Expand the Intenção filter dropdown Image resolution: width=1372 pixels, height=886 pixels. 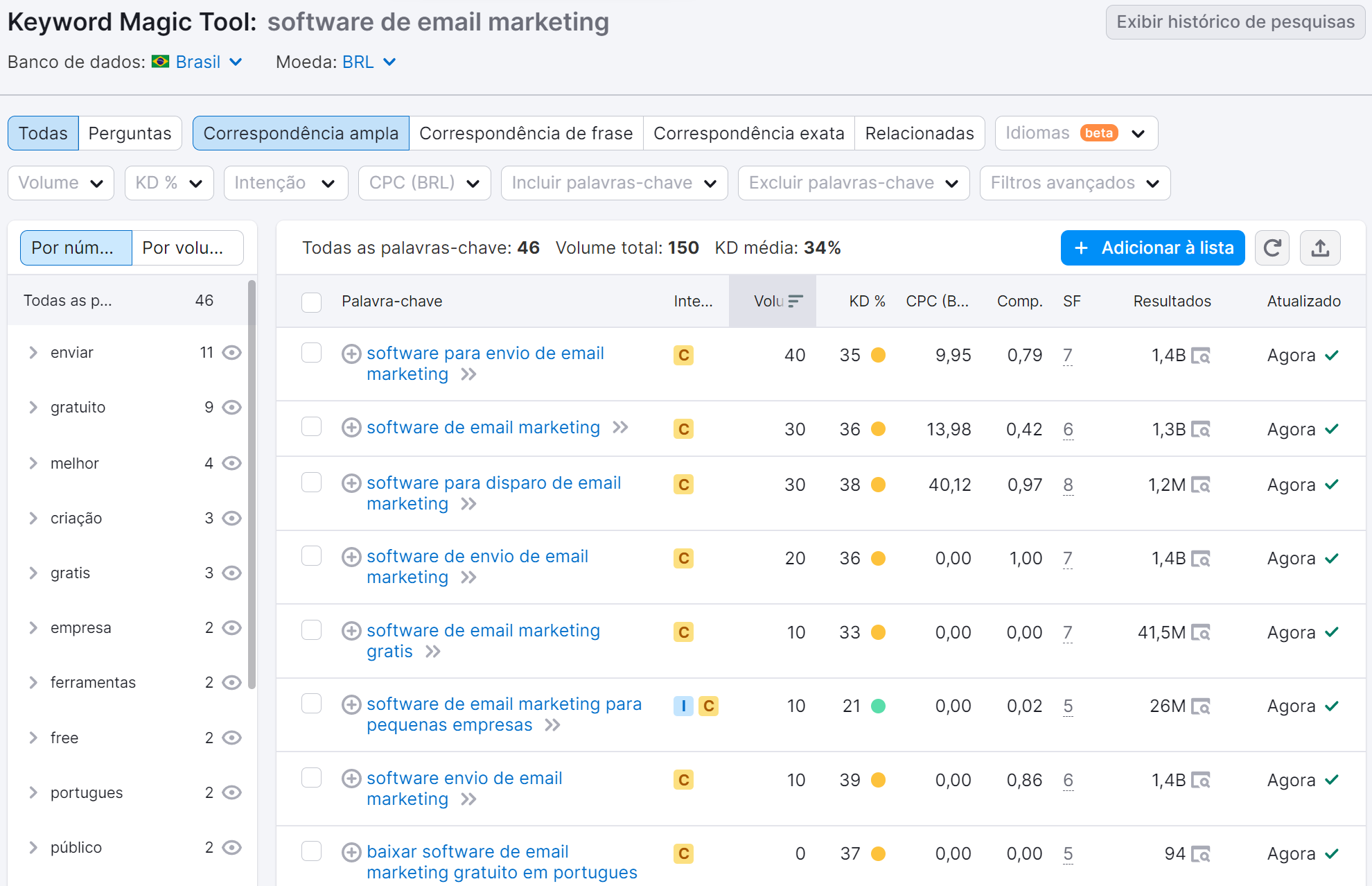click(284, 183)
